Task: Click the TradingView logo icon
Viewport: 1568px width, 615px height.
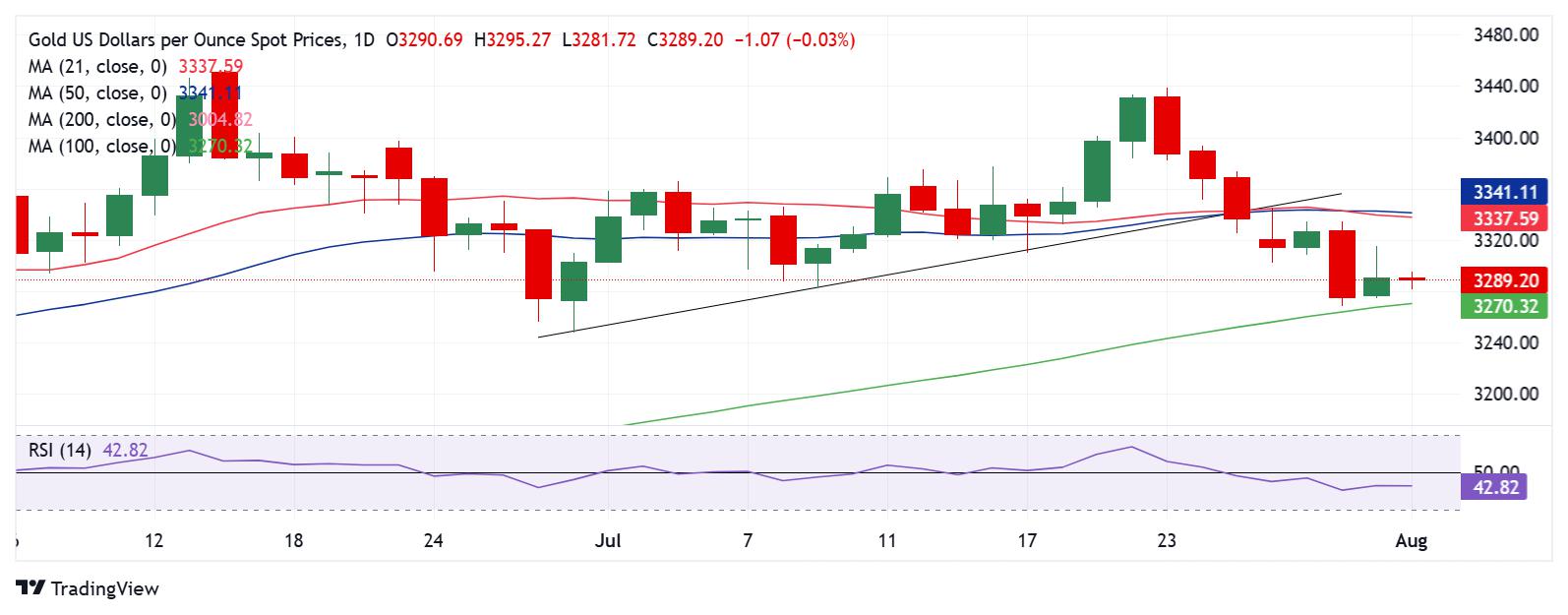Action: click(30, 588)
